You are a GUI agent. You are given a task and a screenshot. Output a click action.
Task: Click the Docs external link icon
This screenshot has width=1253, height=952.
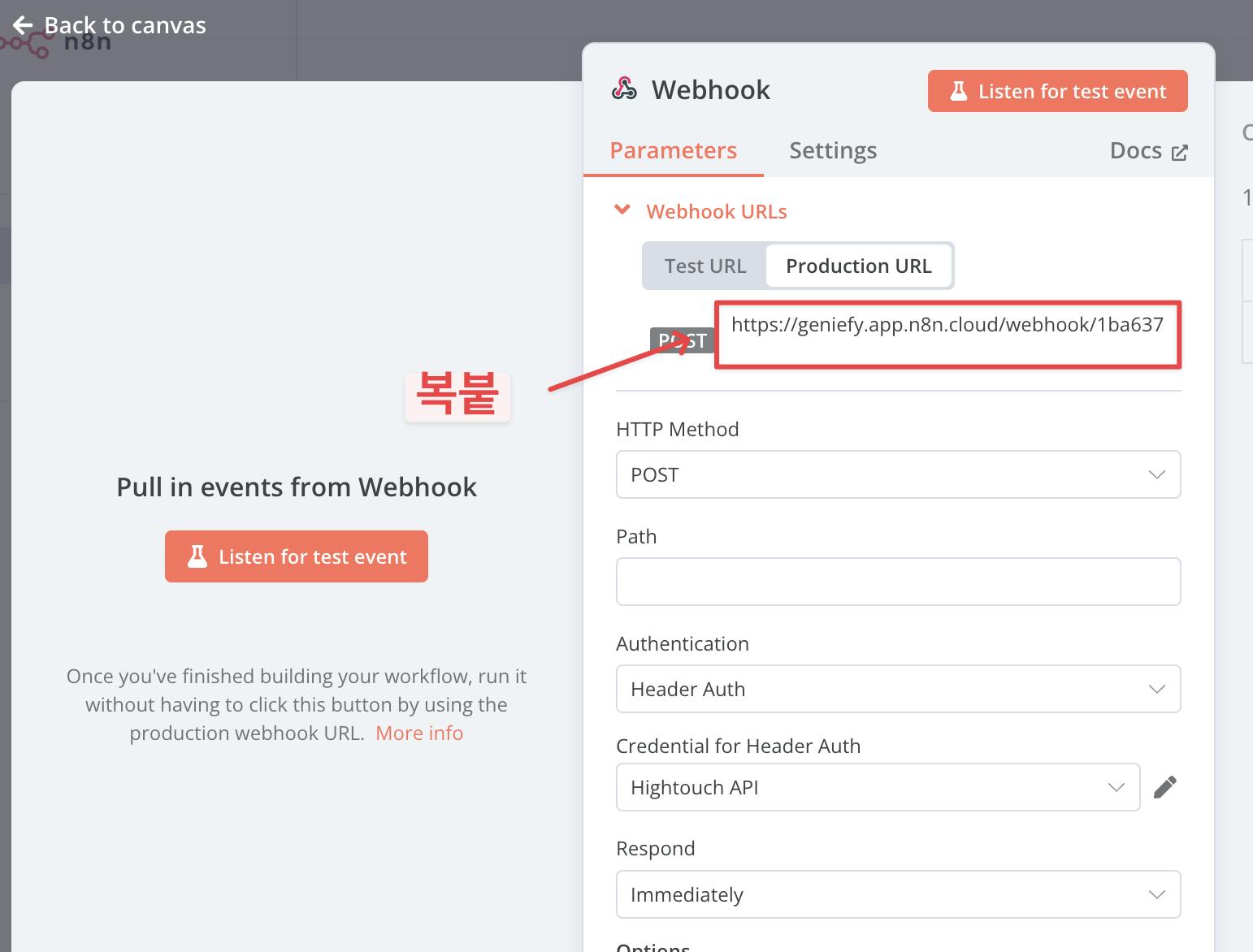tap(1180, 152)
